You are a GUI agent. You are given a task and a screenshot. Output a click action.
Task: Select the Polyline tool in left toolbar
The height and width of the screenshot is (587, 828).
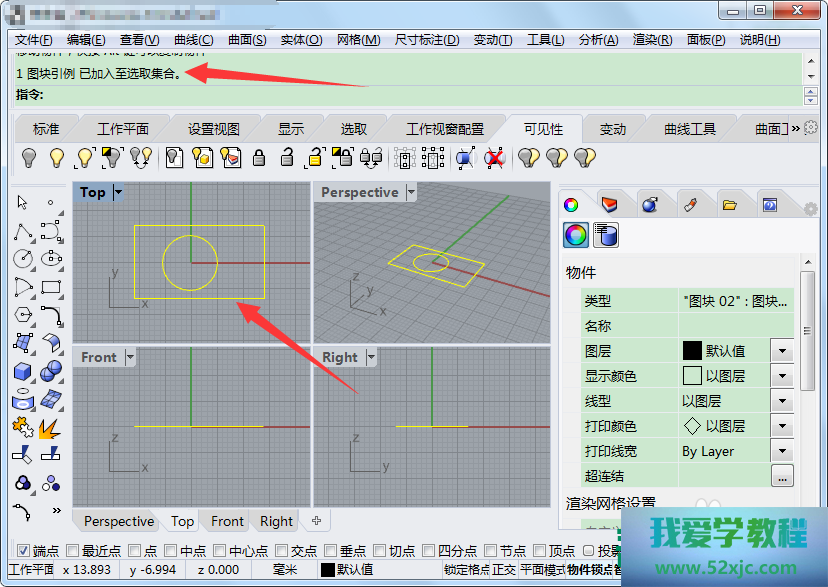click(22, 232)
